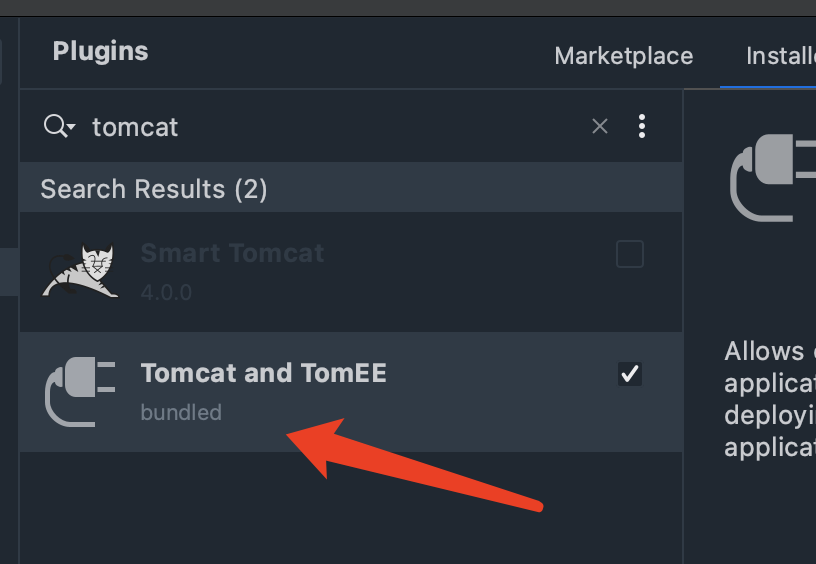
Task: Click the Plugins heading
Action: pos(100,52)
